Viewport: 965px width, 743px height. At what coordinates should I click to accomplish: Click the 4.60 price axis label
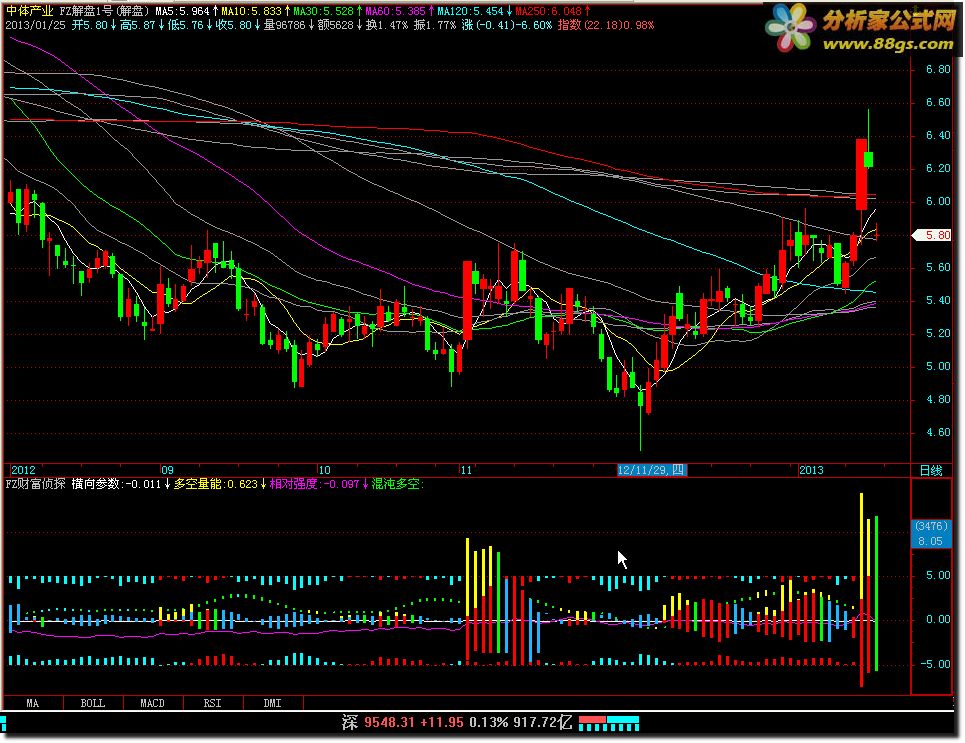tap(939, 433)
